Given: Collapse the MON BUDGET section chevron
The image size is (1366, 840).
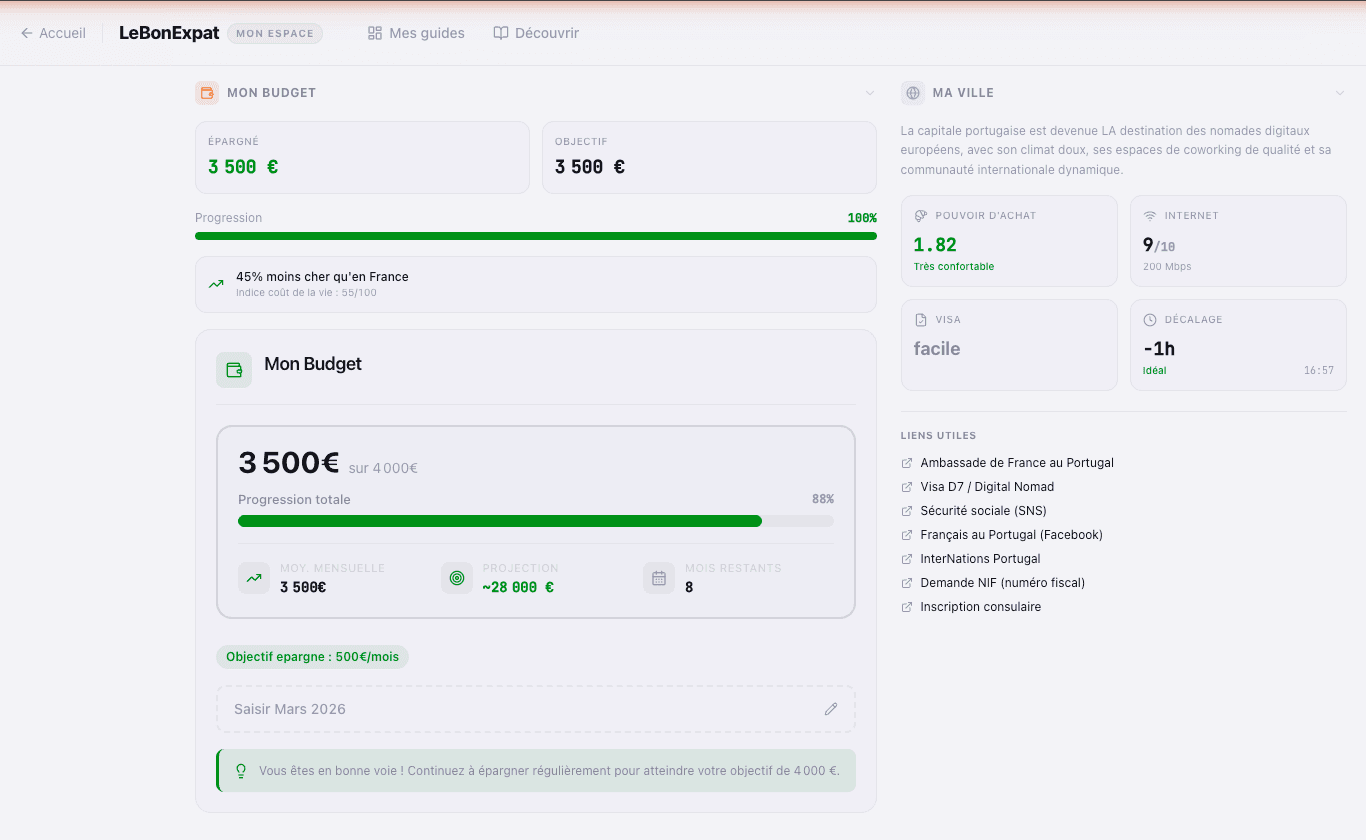Looking at the screenshot, I should click(869, 92).
